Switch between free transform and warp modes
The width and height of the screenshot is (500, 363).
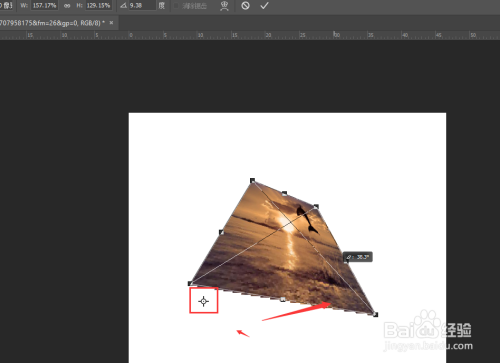[225, 6]
